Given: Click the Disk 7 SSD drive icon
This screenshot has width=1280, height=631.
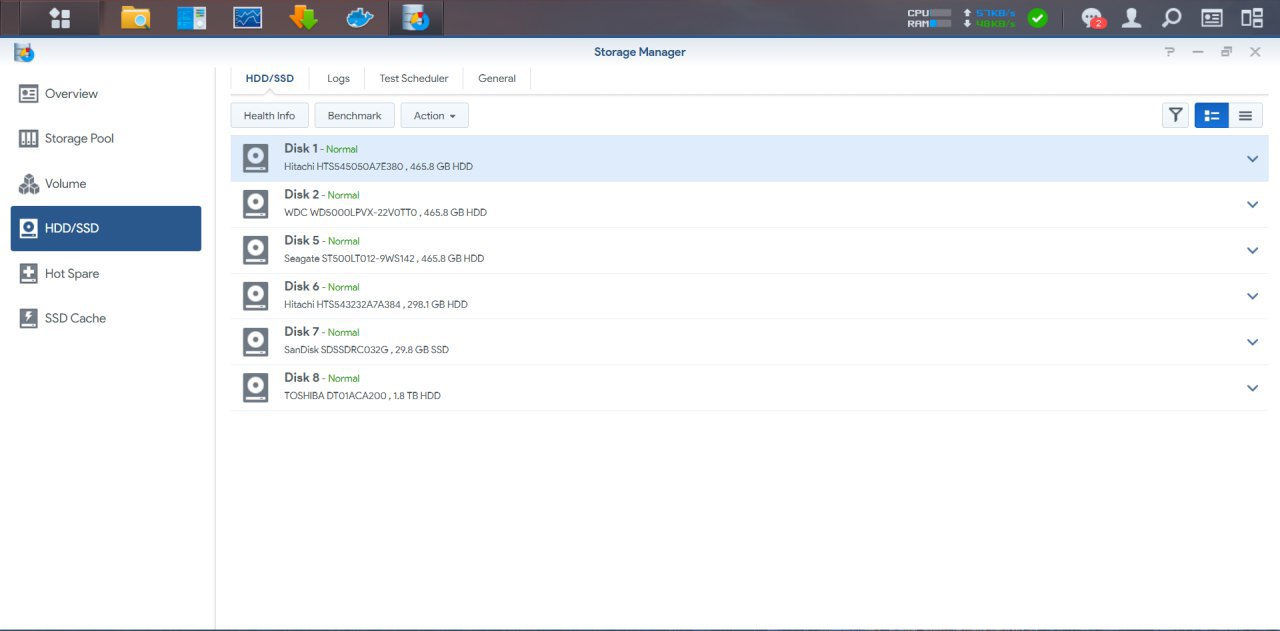Looking at the screenshot, I should pos(256,342).
